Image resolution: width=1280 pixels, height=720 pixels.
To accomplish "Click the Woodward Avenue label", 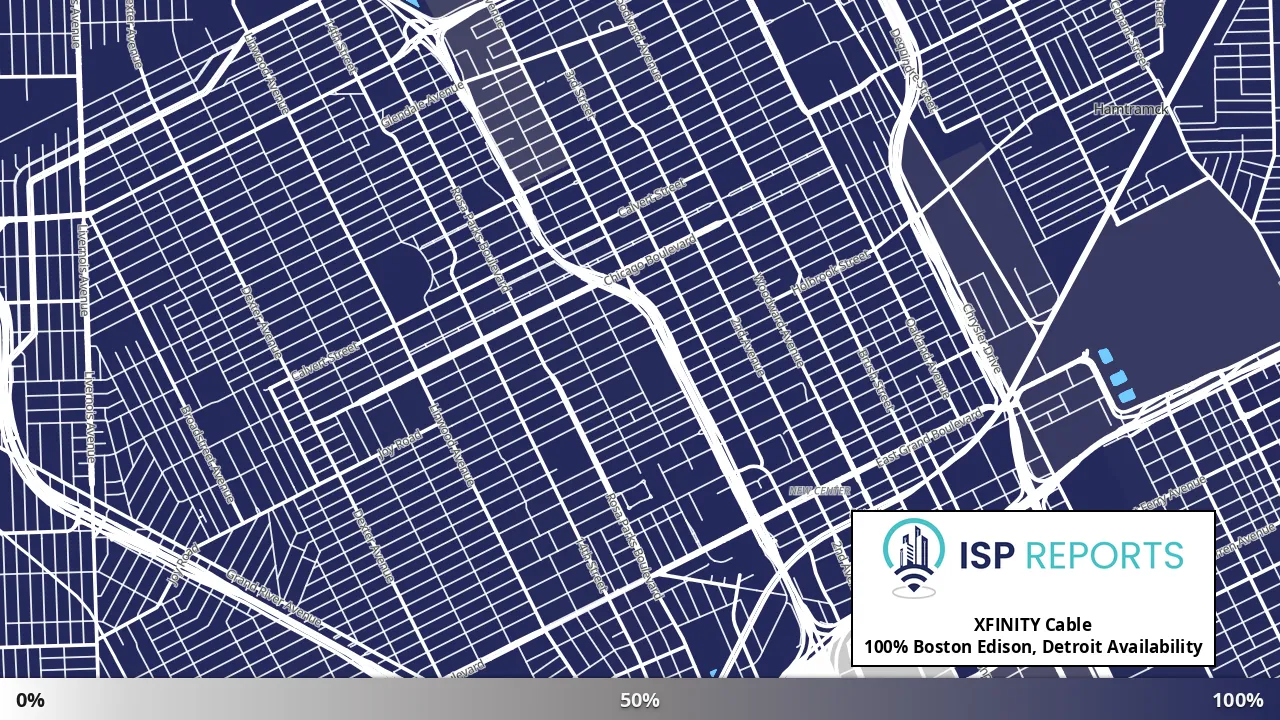I will [778, 319].
